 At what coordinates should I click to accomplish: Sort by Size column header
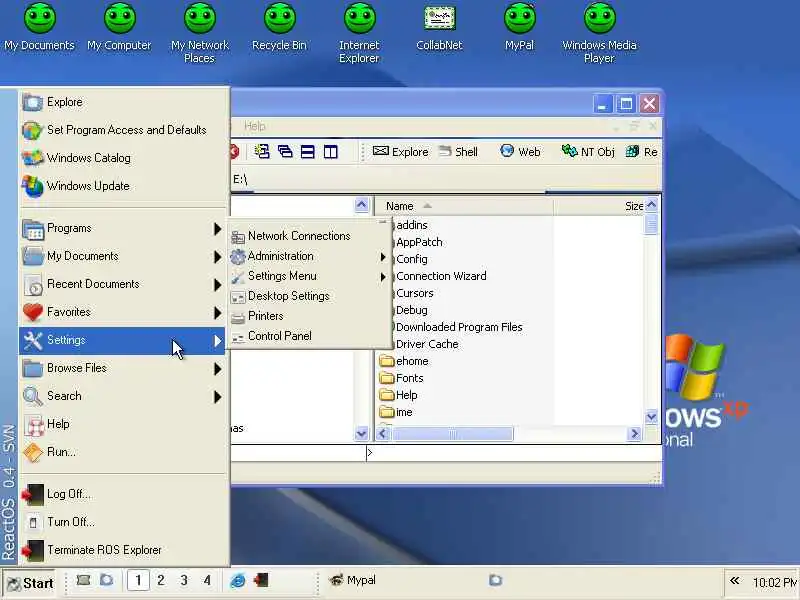coord(599,206)
